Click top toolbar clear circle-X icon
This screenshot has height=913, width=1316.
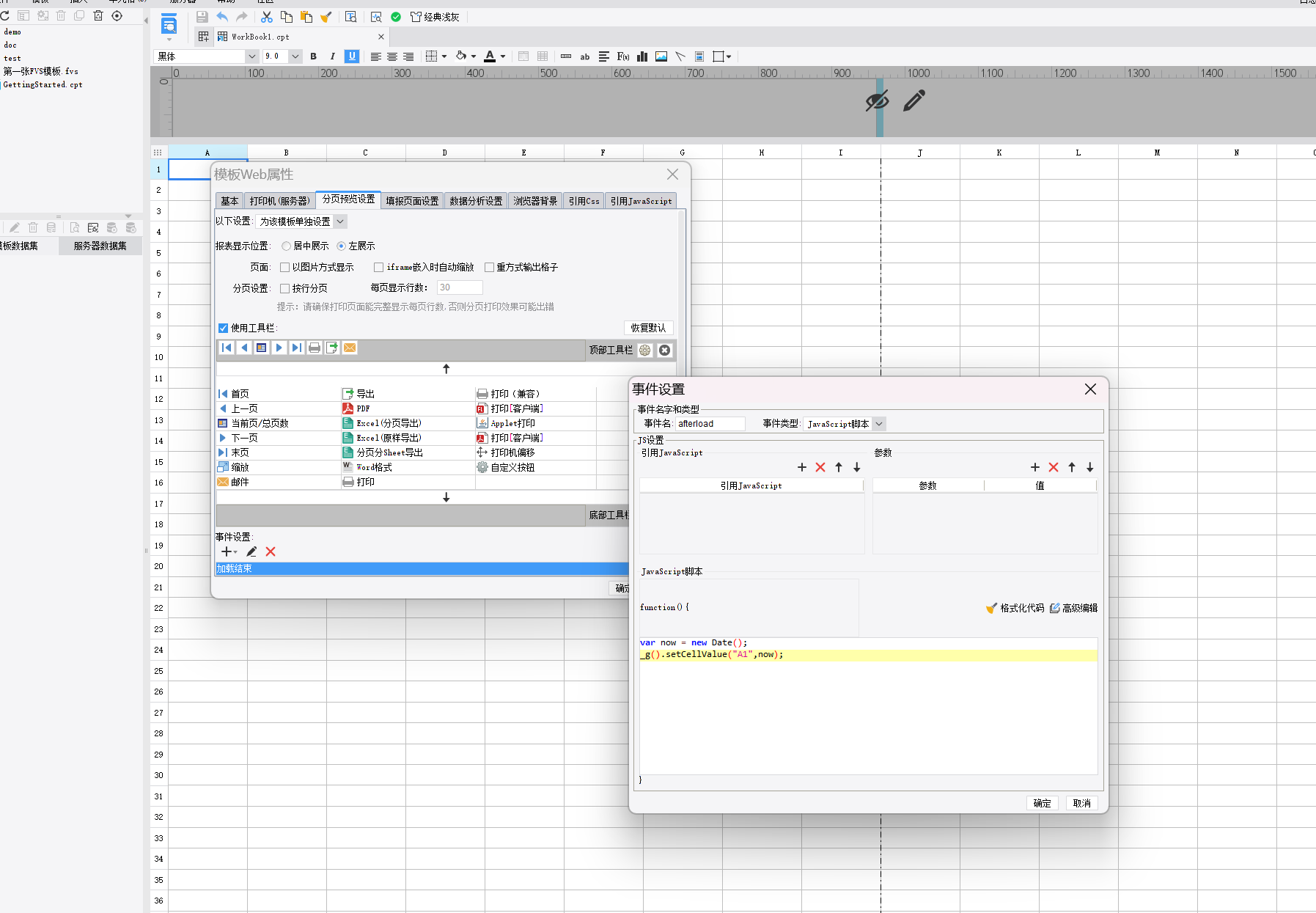click(x=664, y=351)
